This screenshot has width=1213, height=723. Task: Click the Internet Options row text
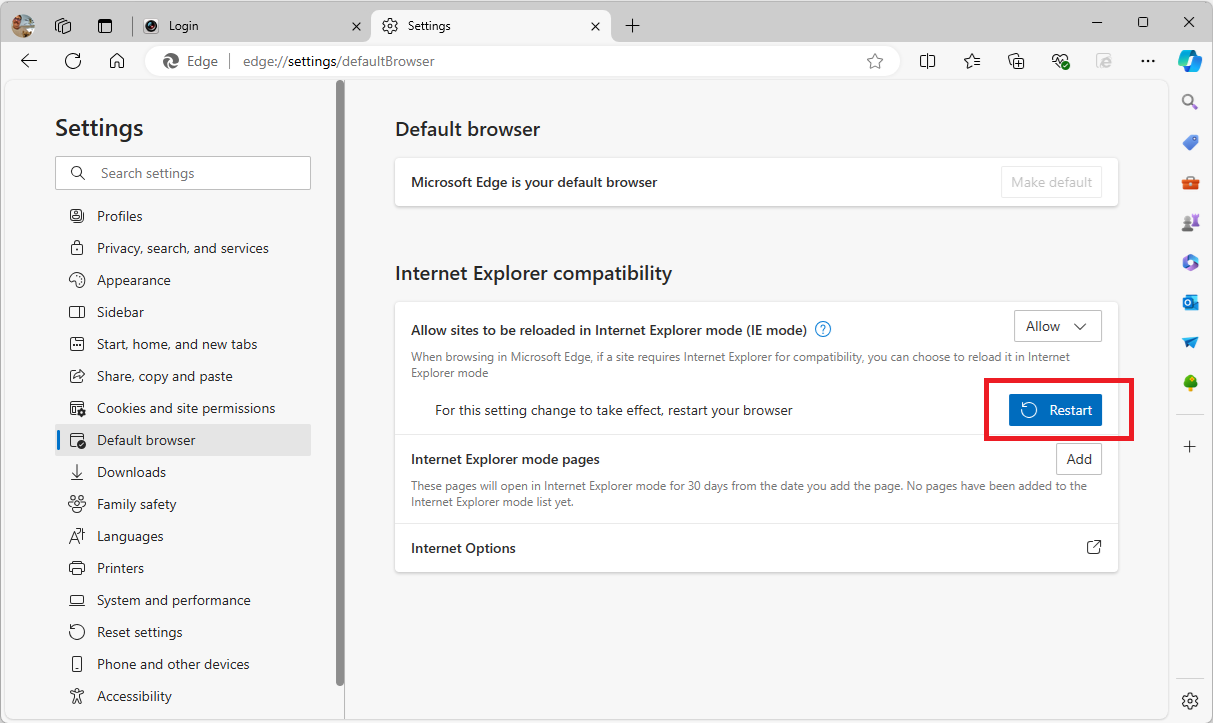coord(463,548)
